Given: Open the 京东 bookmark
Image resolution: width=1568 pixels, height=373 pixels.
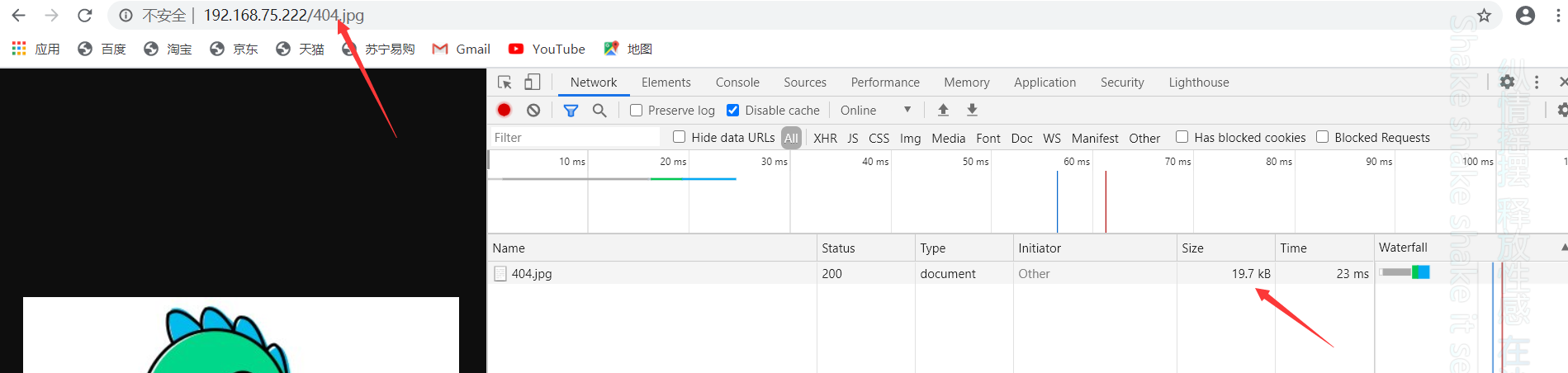Looking at the screenshot, I should pos(234,49).
